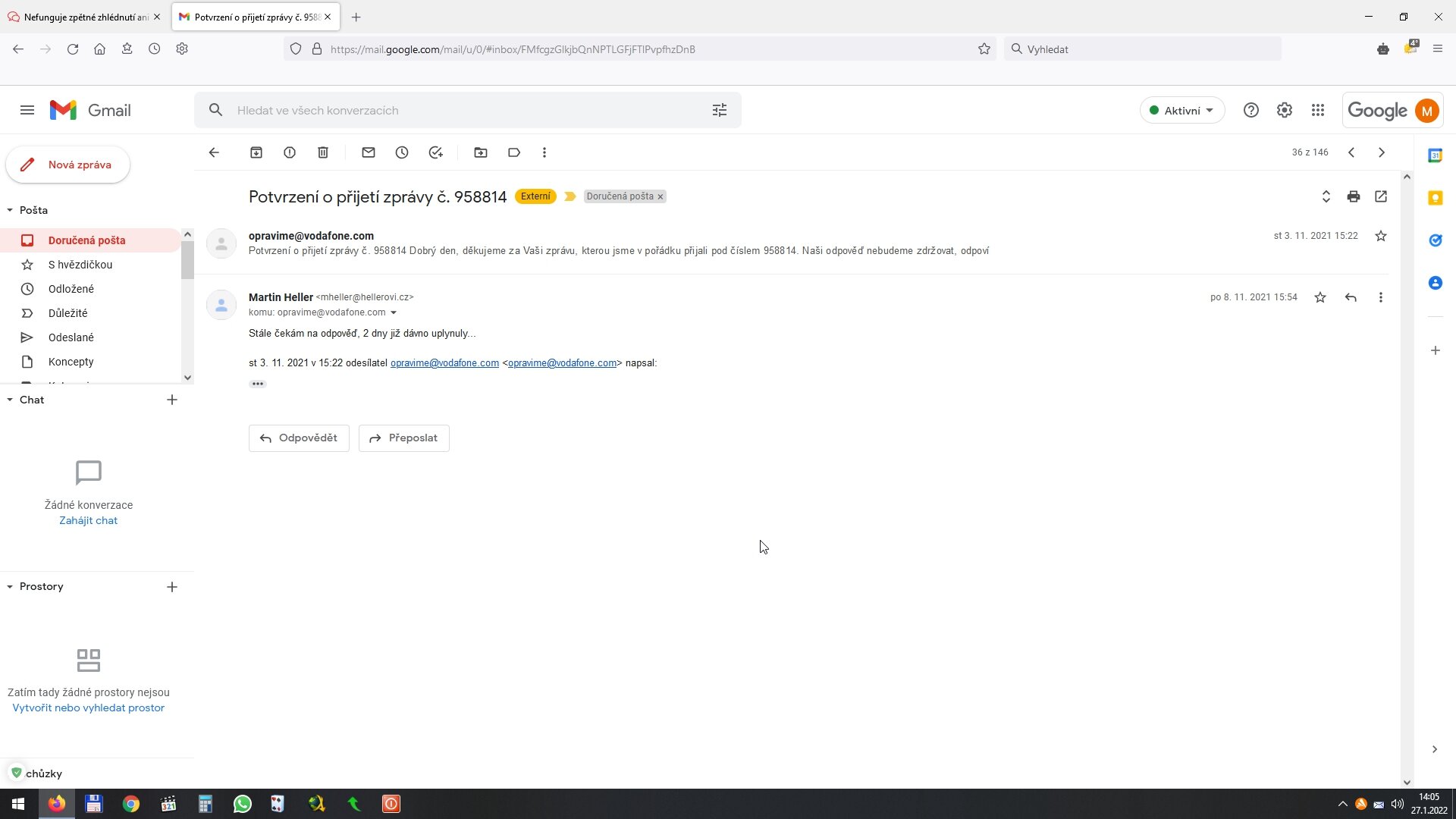
Task: Collapse the Pošta section
Action: point(10,210)
